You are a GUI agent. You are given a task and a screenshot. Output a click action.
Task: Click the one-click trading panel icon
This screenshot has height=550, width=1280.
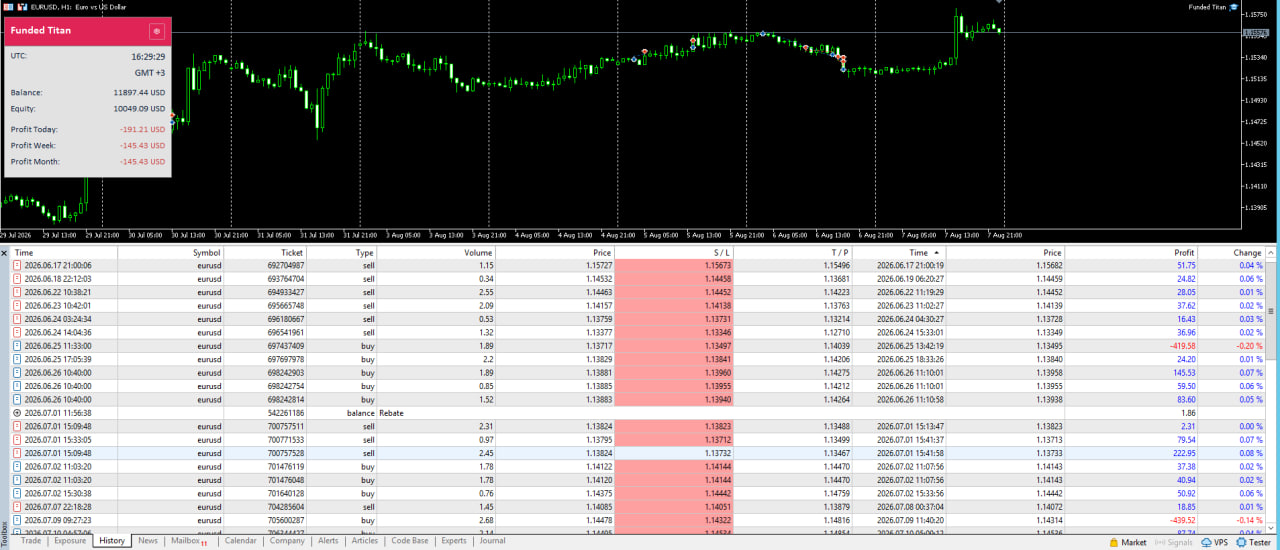click(x=8, y=6)
